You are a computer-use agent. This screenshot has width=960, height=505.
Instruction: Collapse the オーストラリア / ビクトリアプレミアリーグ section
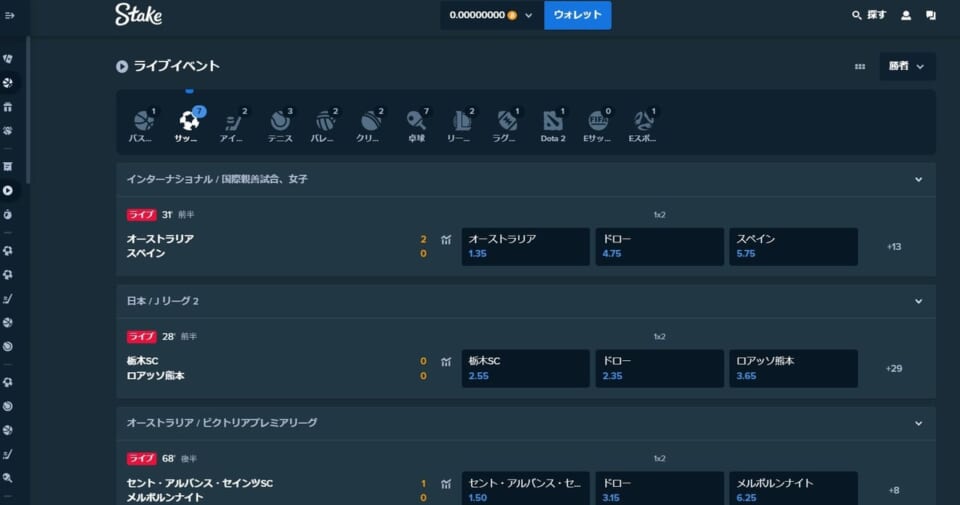[x=918, y=423]
